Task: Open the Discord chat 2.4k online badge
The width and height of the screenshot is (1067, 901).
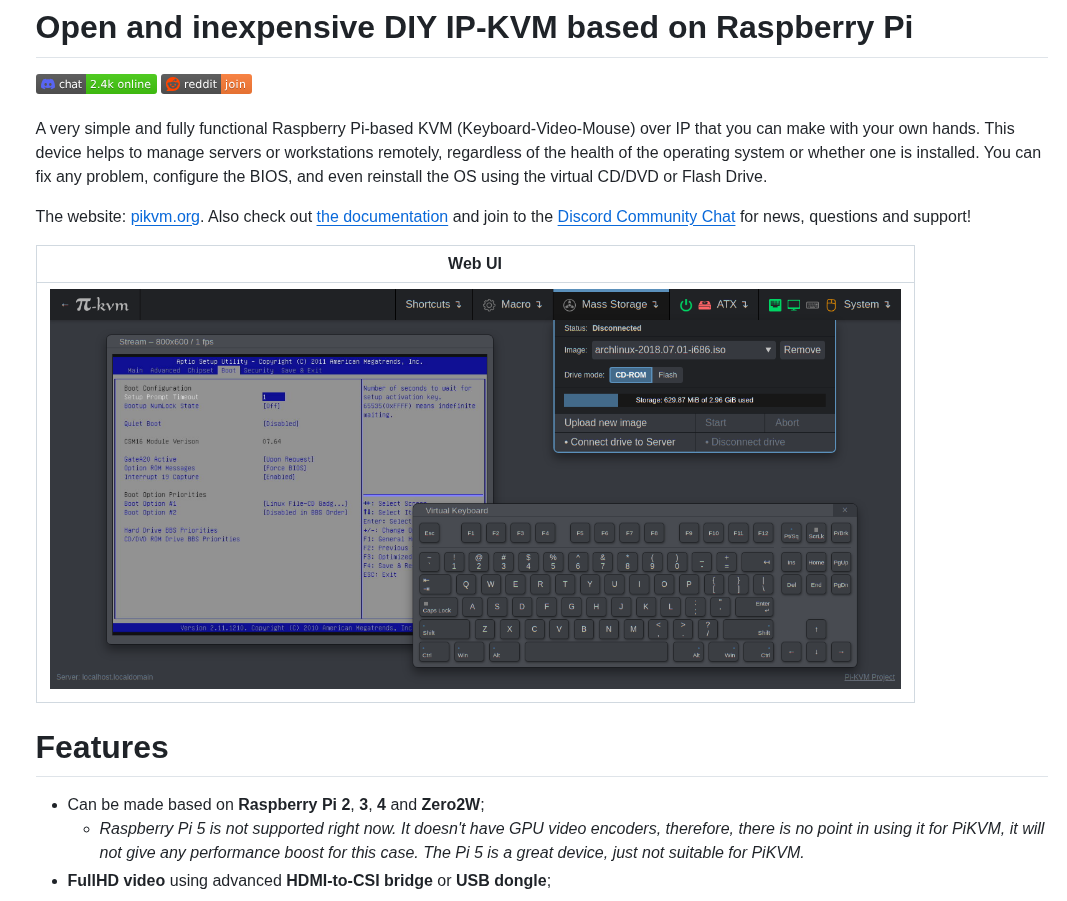Action: 96,84
